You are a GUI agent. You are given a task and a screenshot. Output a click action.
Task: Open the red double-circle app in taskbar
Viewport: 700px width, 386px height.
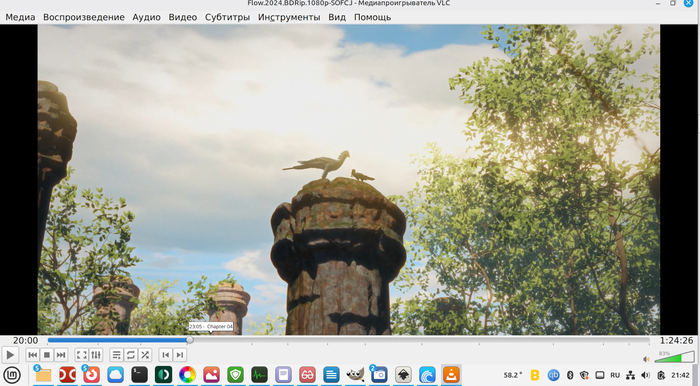tap(67, 375)
